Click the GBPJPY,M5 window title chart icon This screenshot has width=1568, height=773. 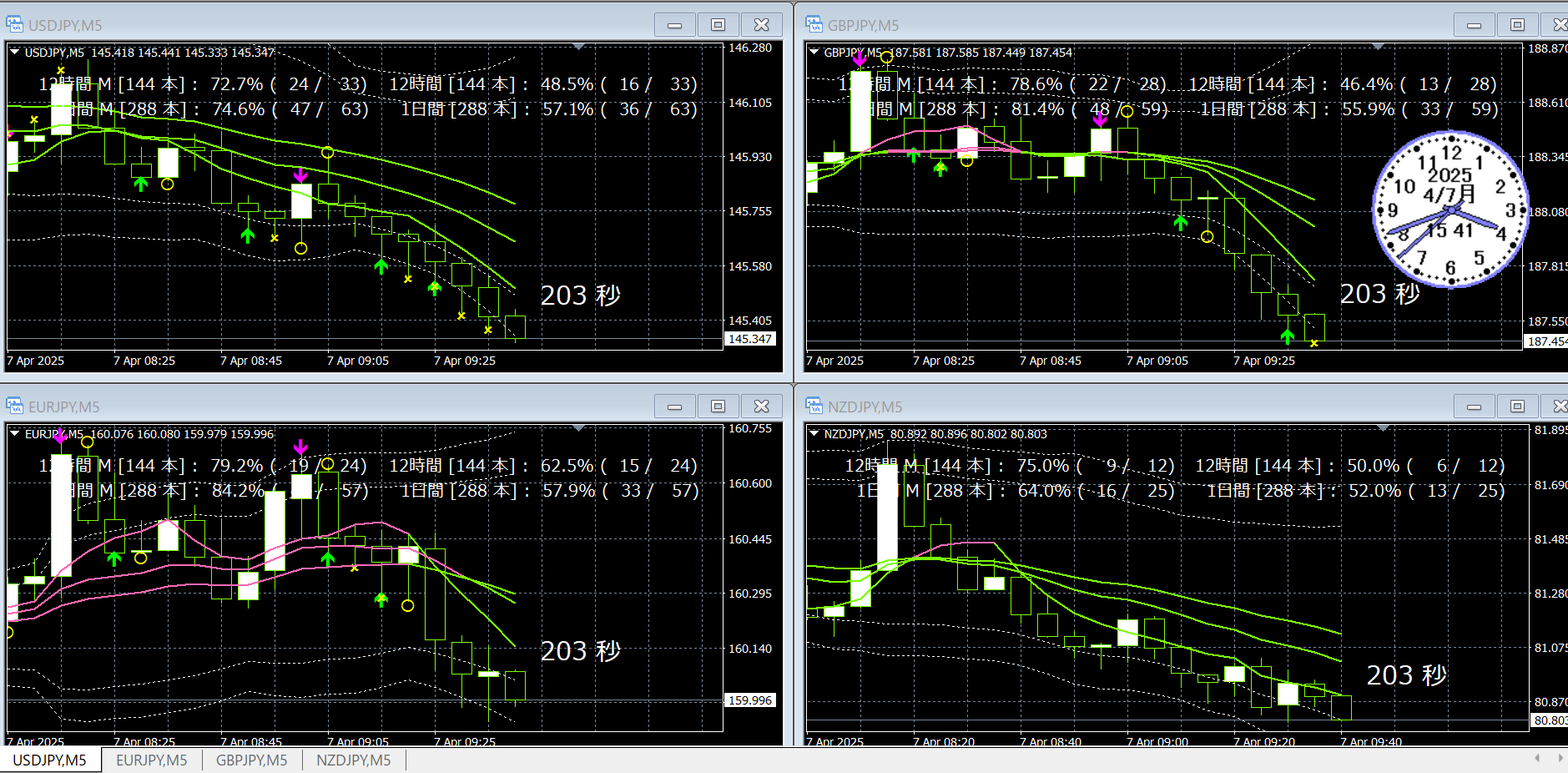[814, 24]
